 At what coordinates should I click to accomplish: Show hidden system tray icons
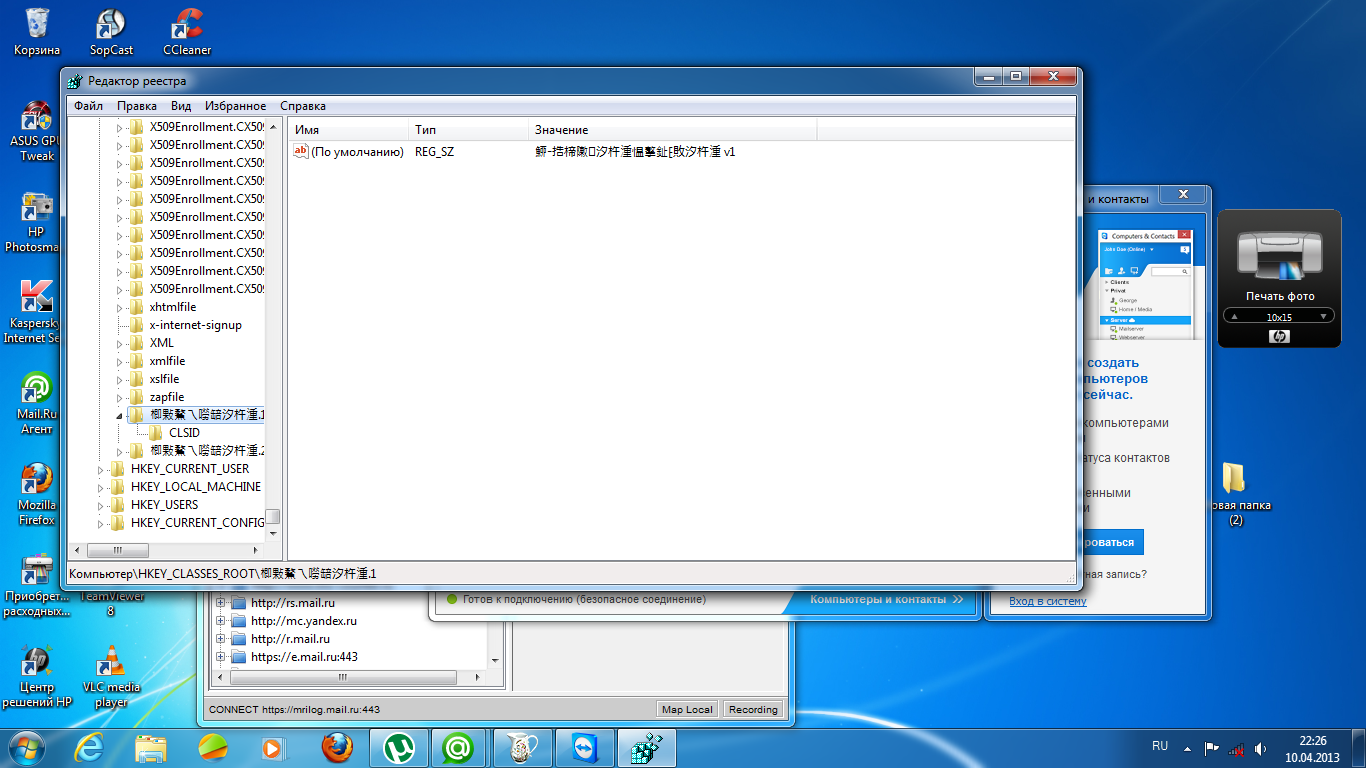1187,747
